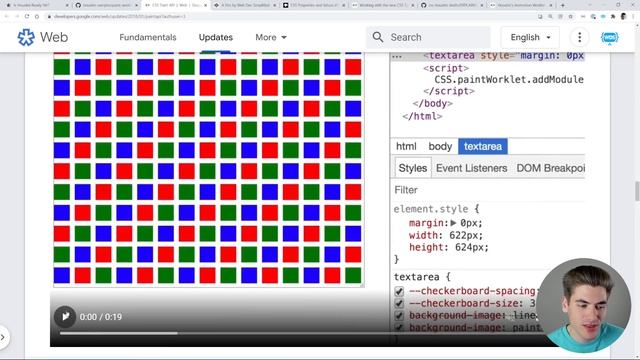Image resolution: width=640 pixels, height=360 pixels.
Task: Click the 'CSS.paintWorklet.addModule' code line
Action: [x=509, y=80]
